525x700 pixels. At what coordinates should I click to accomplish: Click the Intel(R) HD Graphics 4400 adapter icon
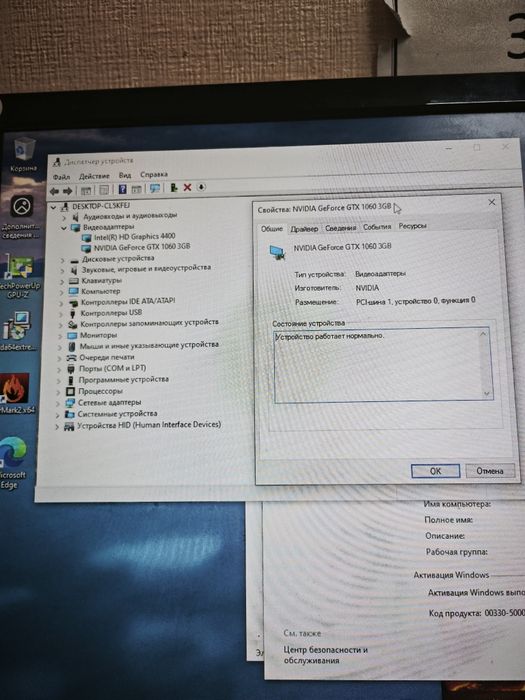[86, 238]
